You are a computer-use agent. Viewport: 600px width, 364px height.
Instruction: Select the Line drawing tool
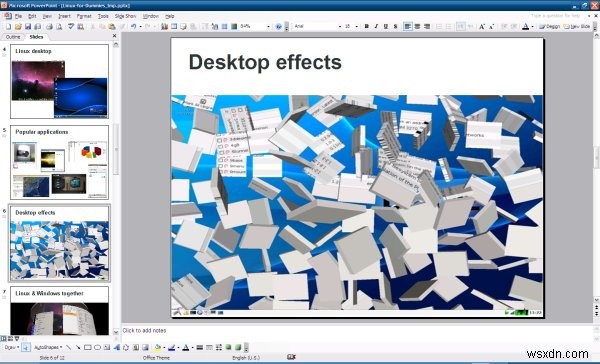tap(68, 347)
